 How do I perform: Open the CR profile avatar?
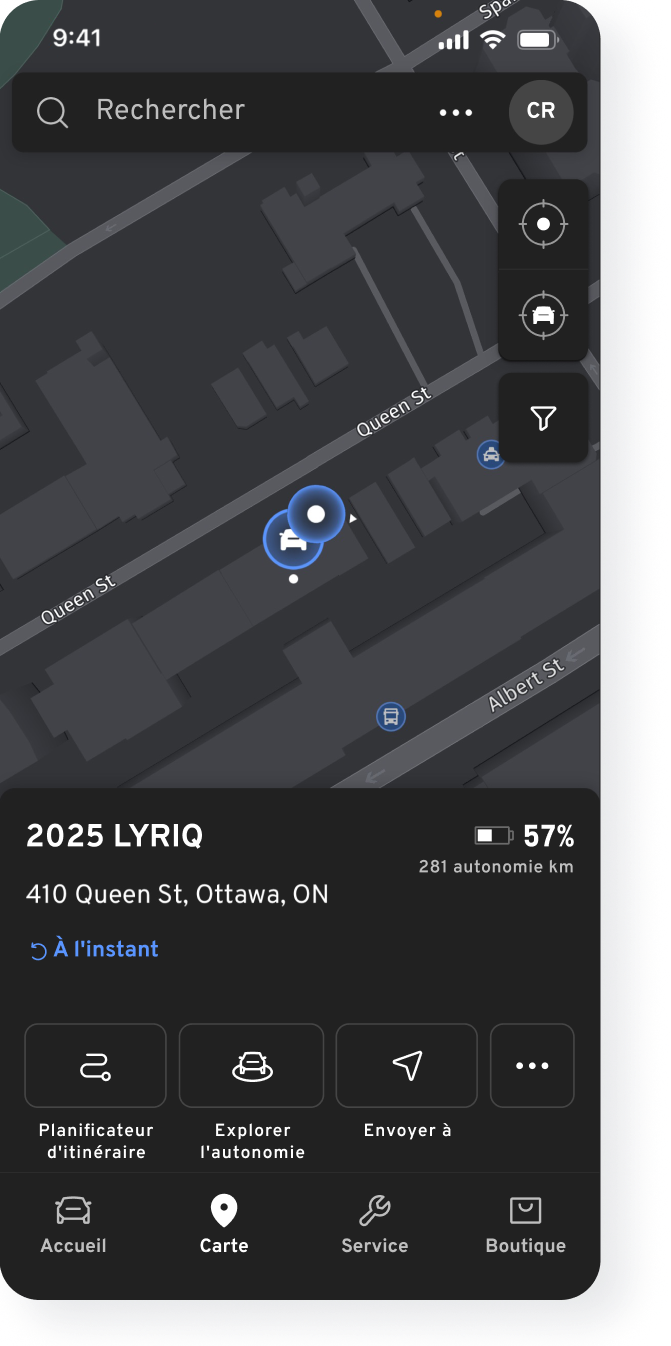(x=540, y=111)
